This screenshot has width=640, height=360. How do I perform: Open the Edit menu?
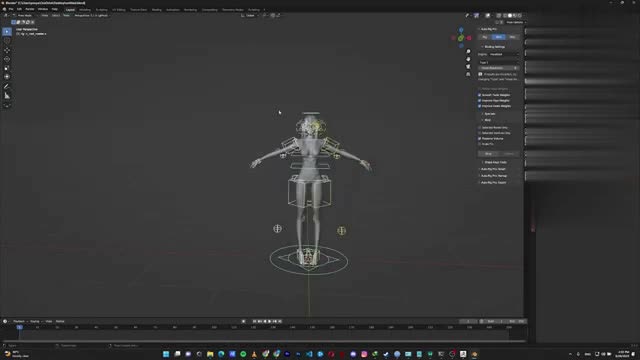click(x=19, y=9)
